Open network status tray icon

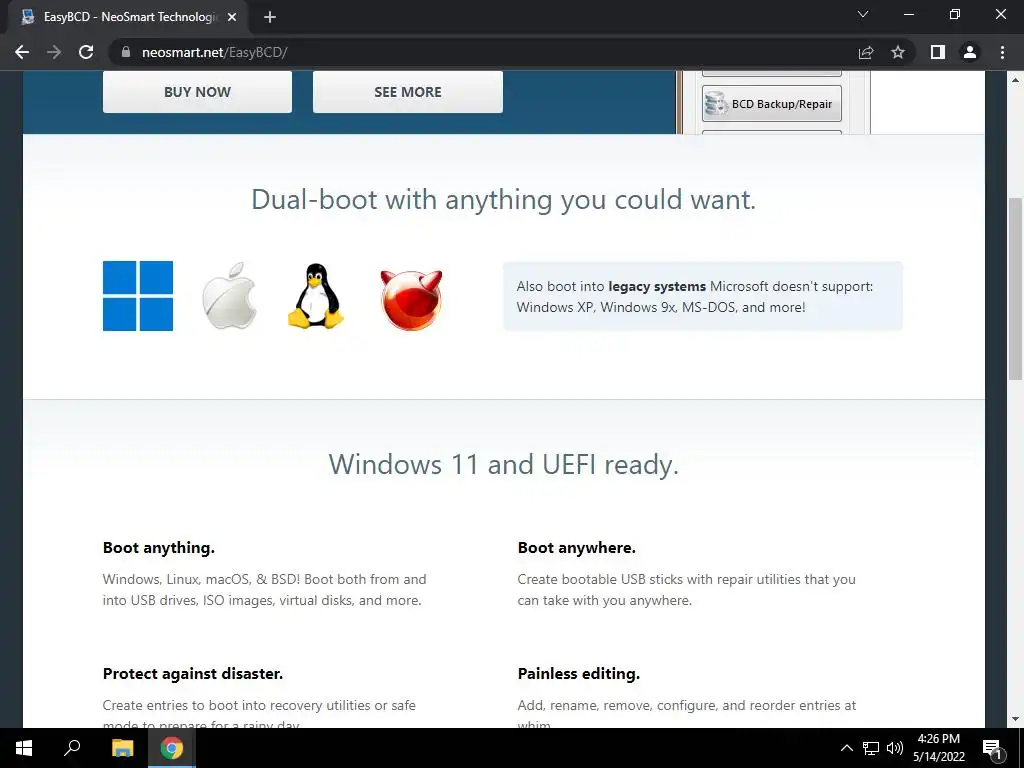pos(871,748)
